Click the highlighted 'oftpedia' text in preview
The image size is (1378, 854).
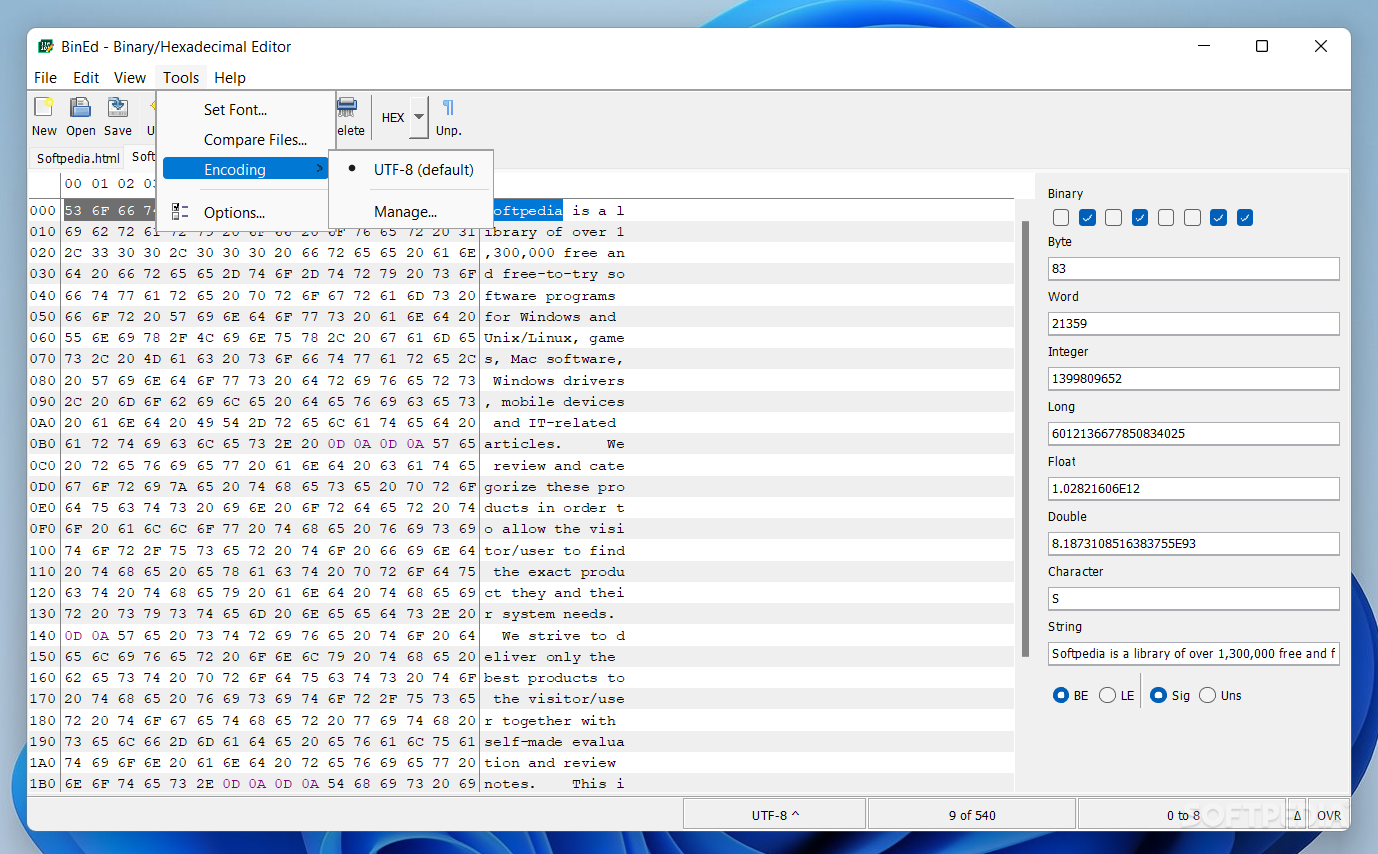tap(527, 210)
